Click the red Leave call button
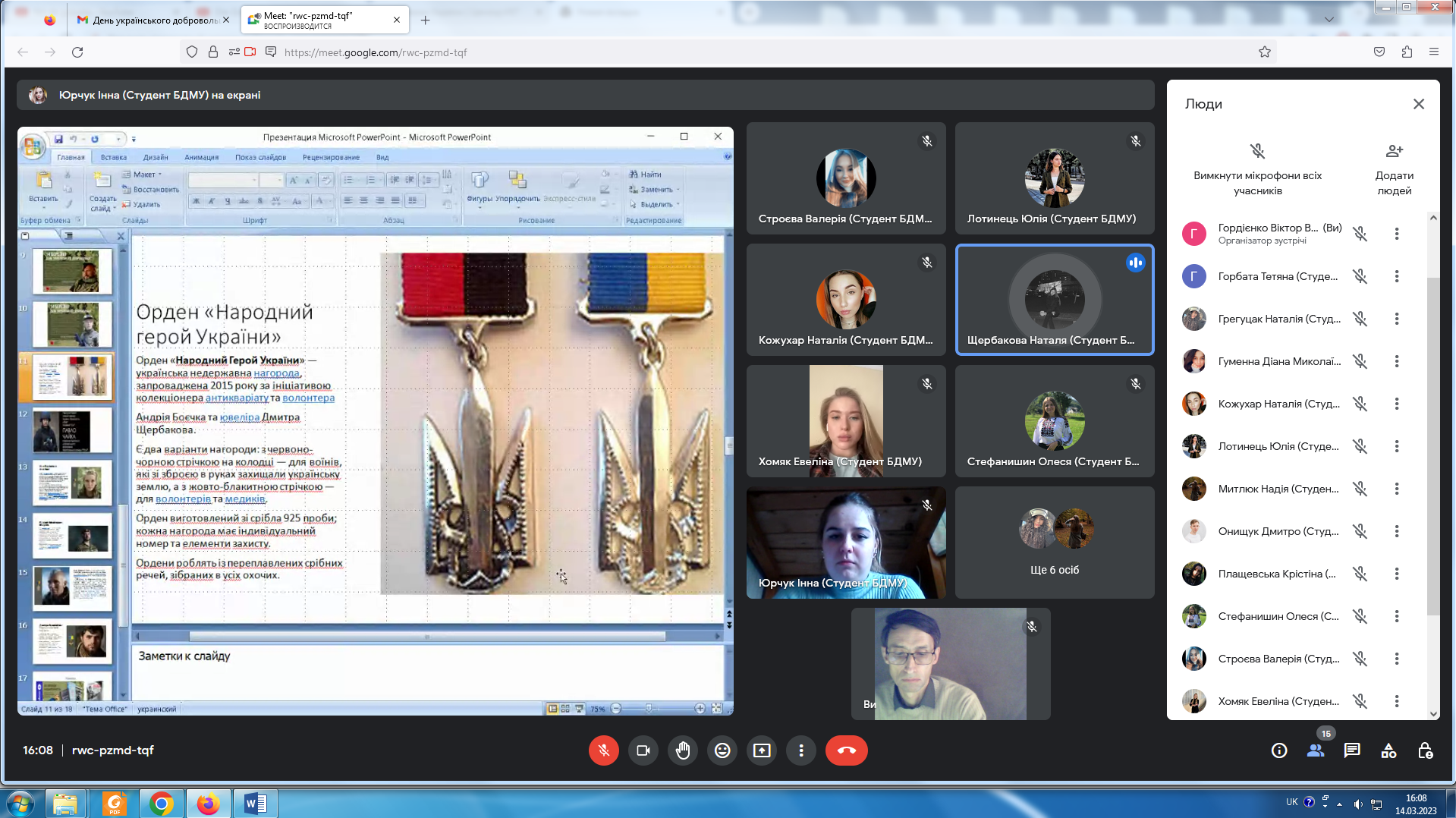The image size is (1456, 818). pyautogui.click(x=846, y=750)
